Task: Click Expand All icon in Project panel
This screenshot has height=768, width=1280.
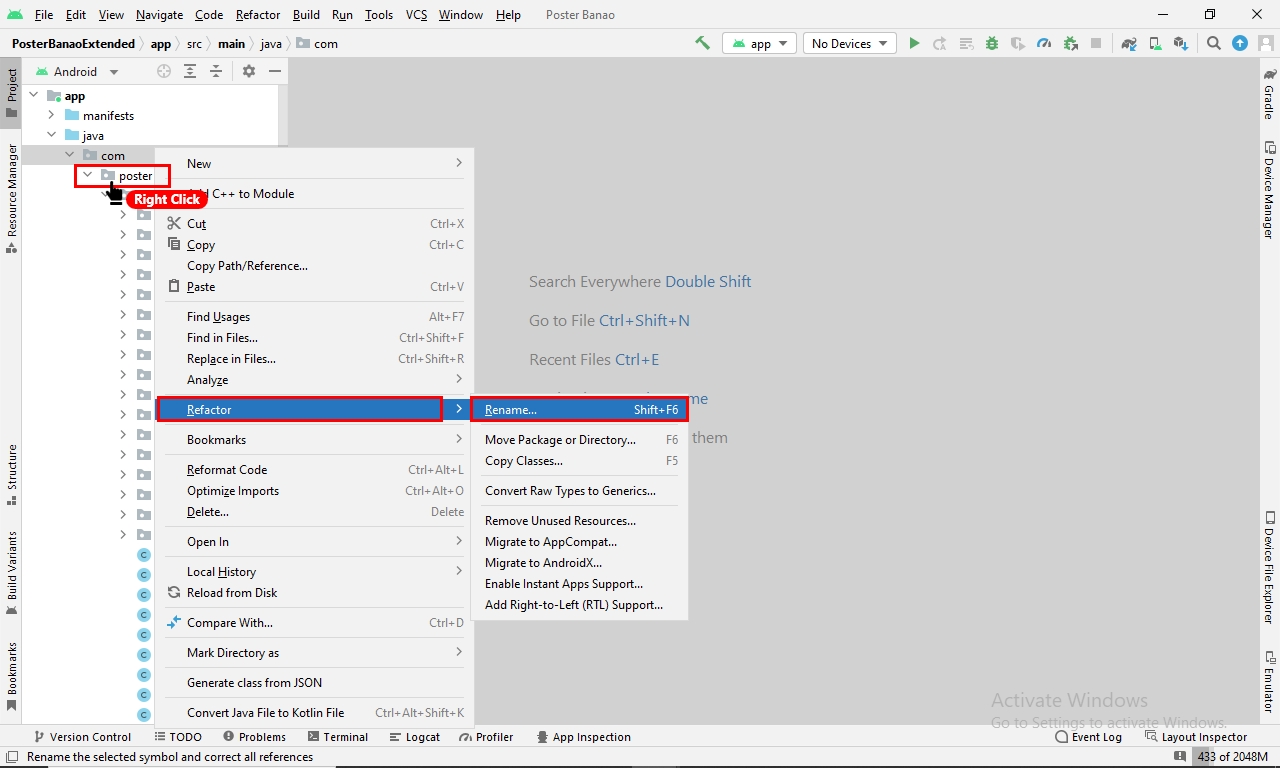Action: pyautogui.click(x=190, y=71)
